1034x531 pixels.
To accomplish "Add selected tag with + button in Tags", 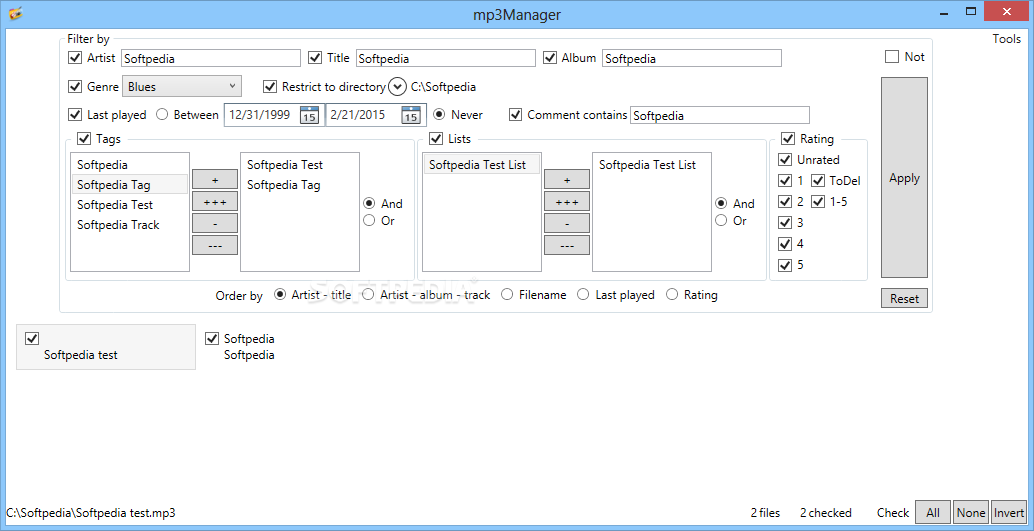I will click(215, 179).
